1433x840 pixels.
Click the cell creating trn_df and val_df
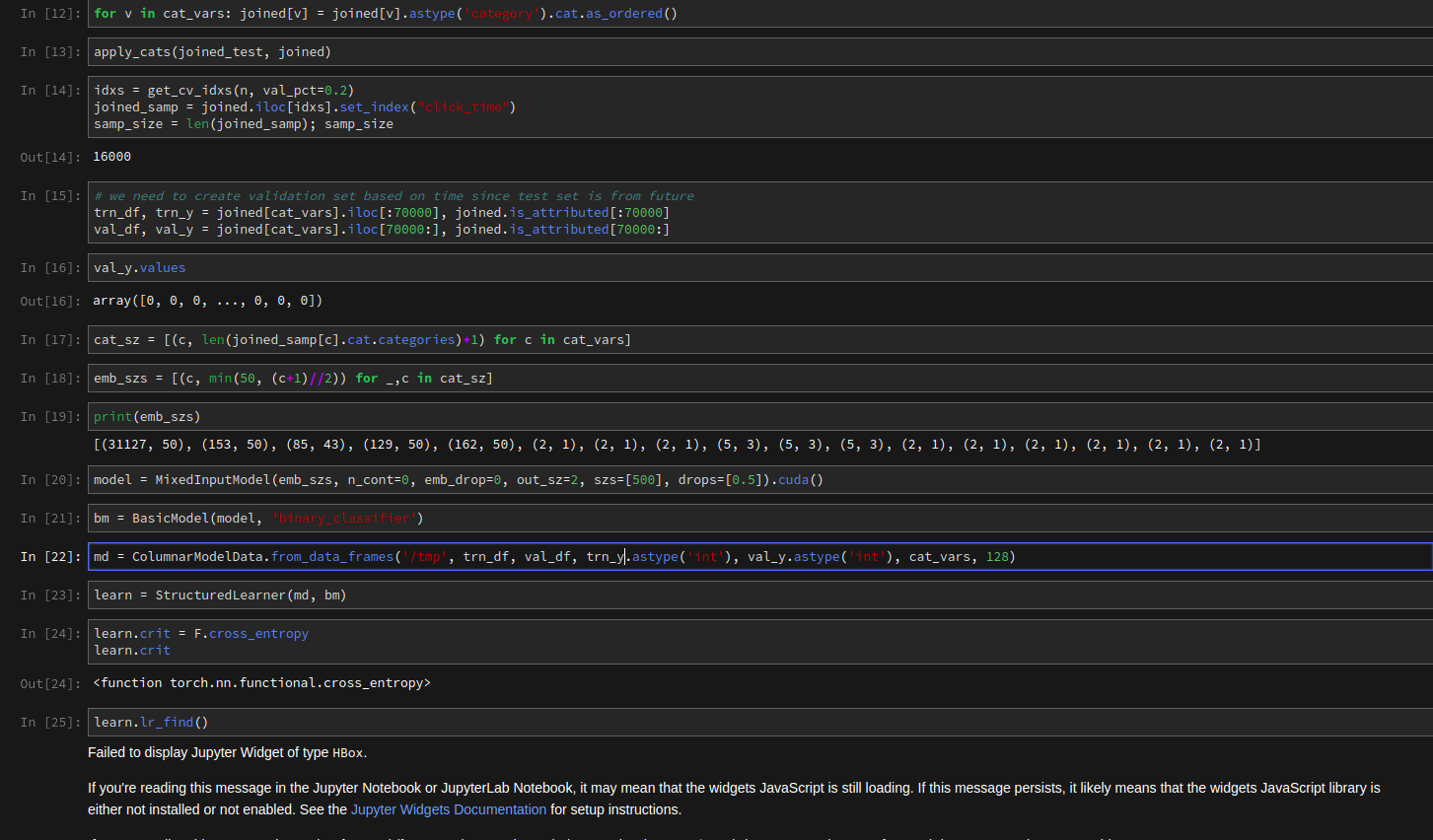[x=759, y=213]
